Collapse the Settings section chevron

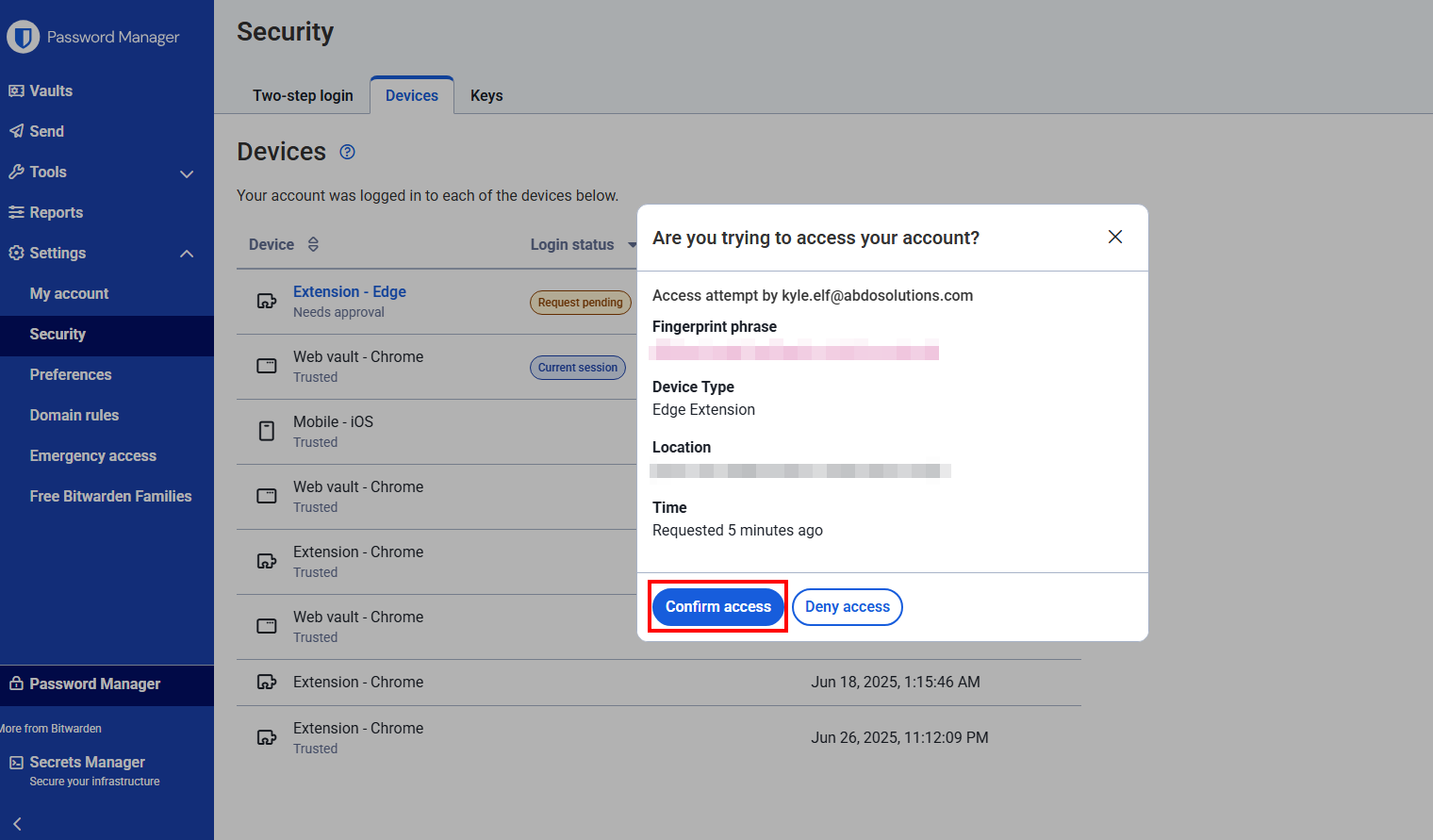click(187, 254)
